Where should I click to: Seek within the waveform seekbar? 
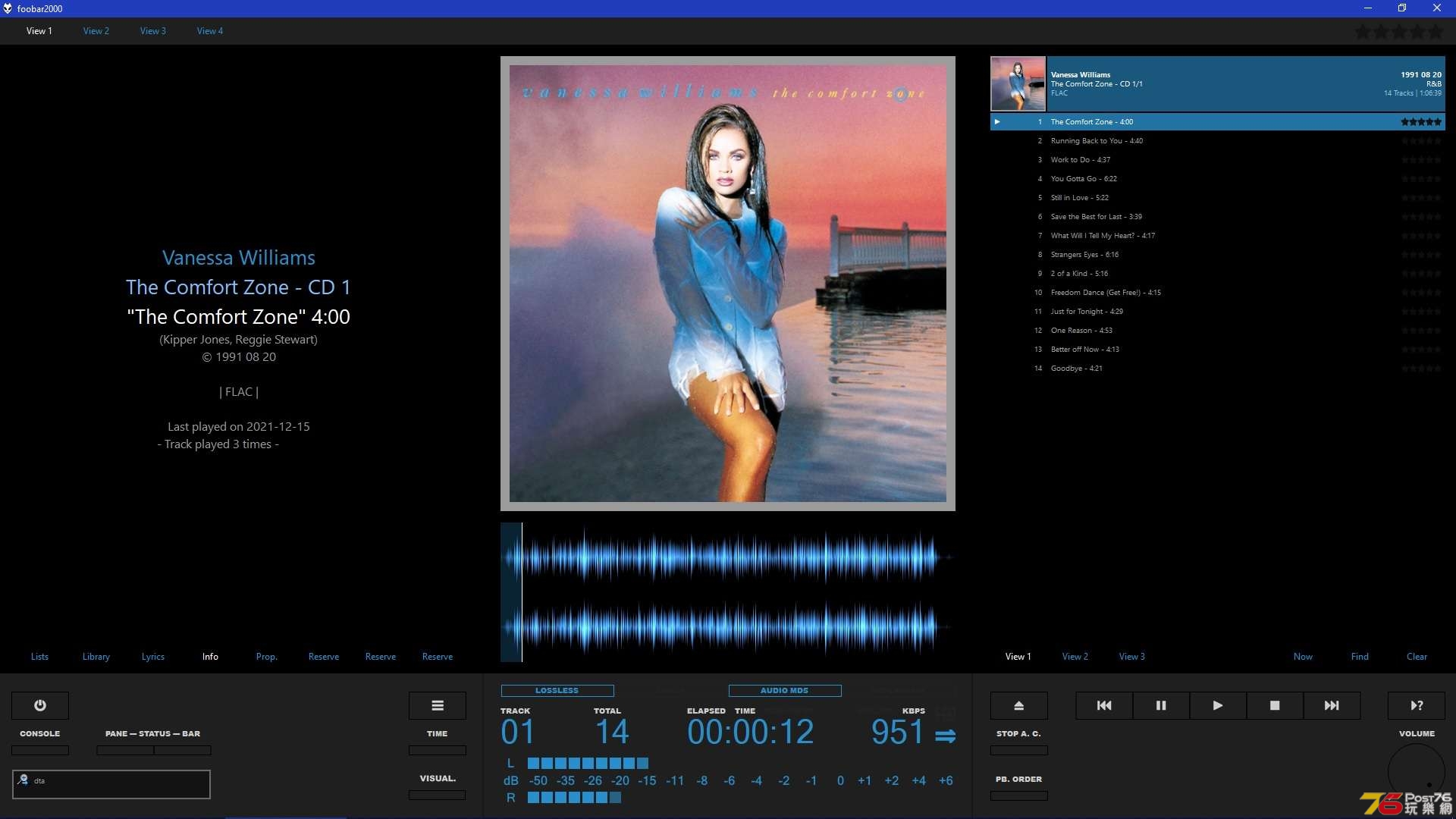727,592
